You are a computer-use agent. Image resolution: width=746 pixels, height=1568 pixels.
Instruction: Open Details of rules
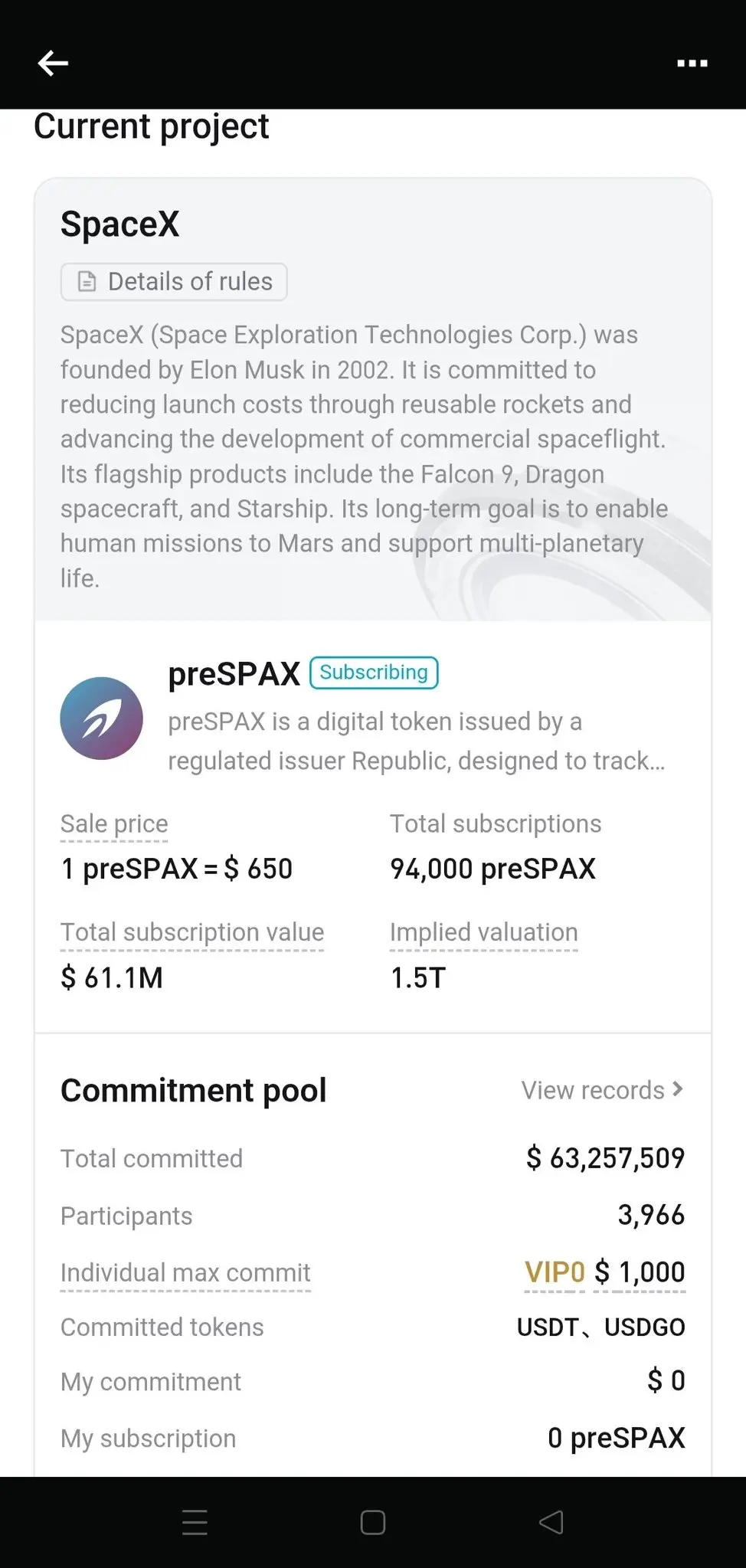(190, 282)
